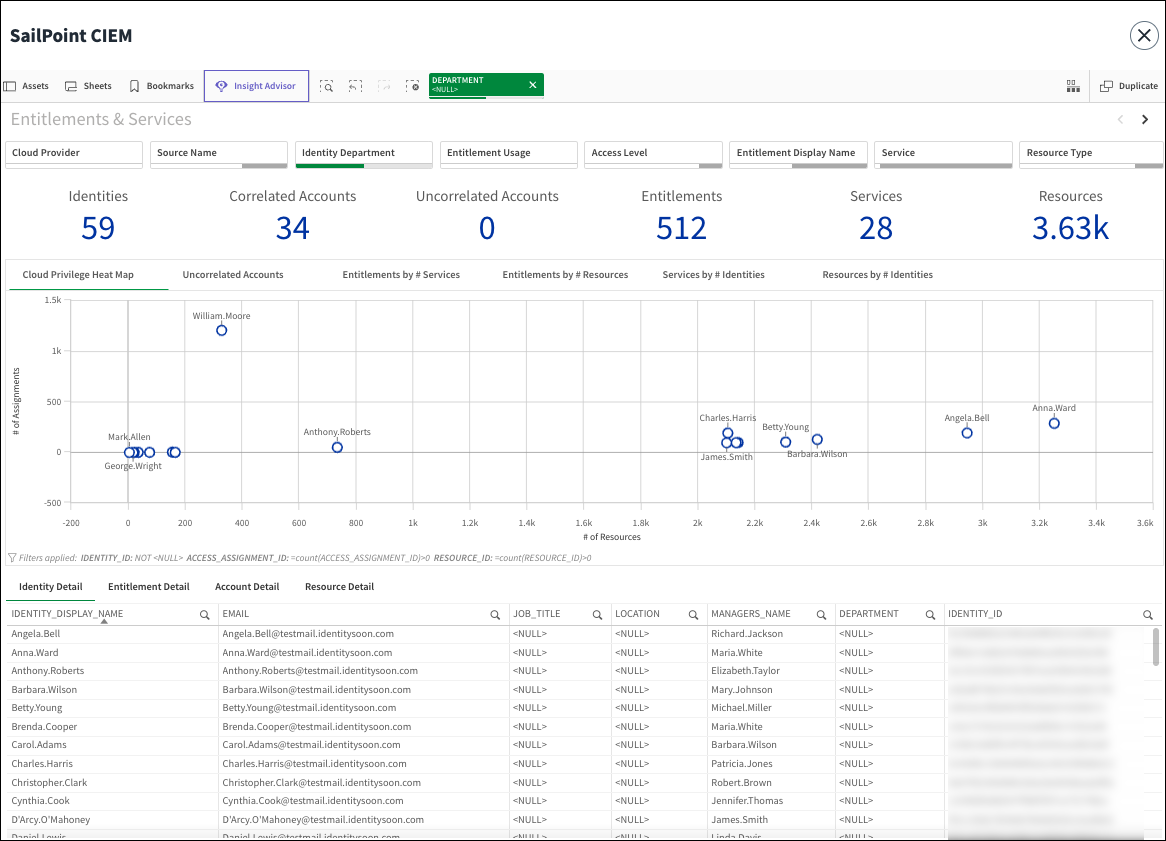The width and height of the screenshot is (1166, 841).
Task: Click the step back selection icon
Action: point(355,86)
